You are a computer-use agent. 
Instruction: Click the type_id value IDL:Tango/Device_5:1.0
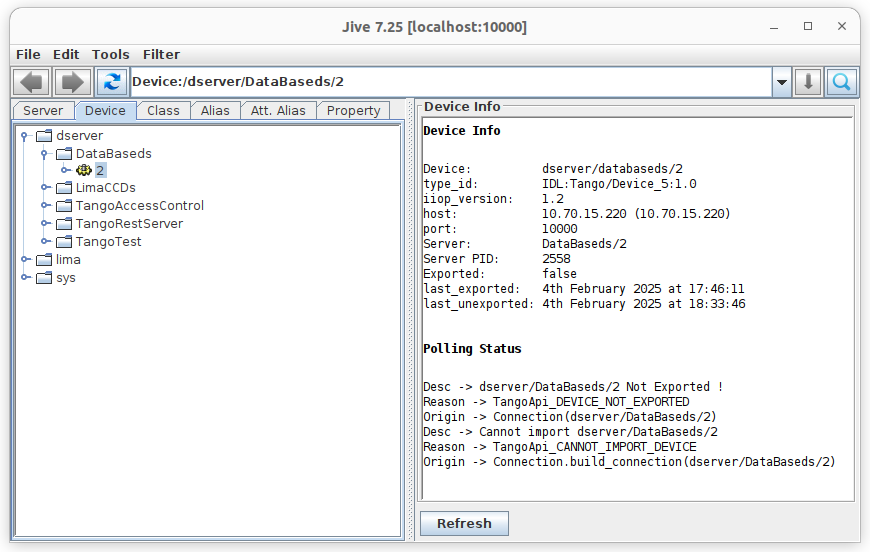click(x=619, y=184)
